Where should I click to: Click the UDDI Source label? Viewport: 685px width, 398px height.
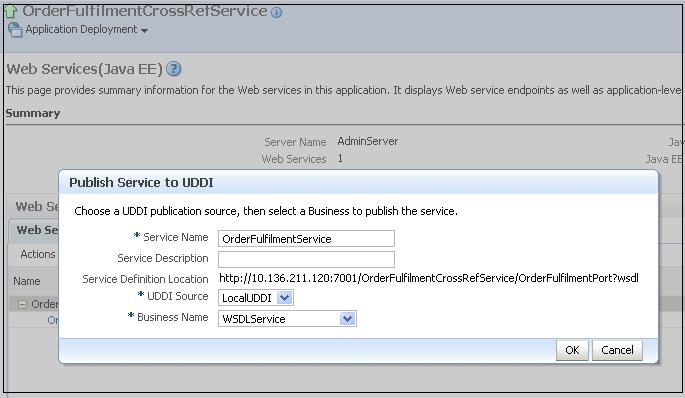(177, 296)
